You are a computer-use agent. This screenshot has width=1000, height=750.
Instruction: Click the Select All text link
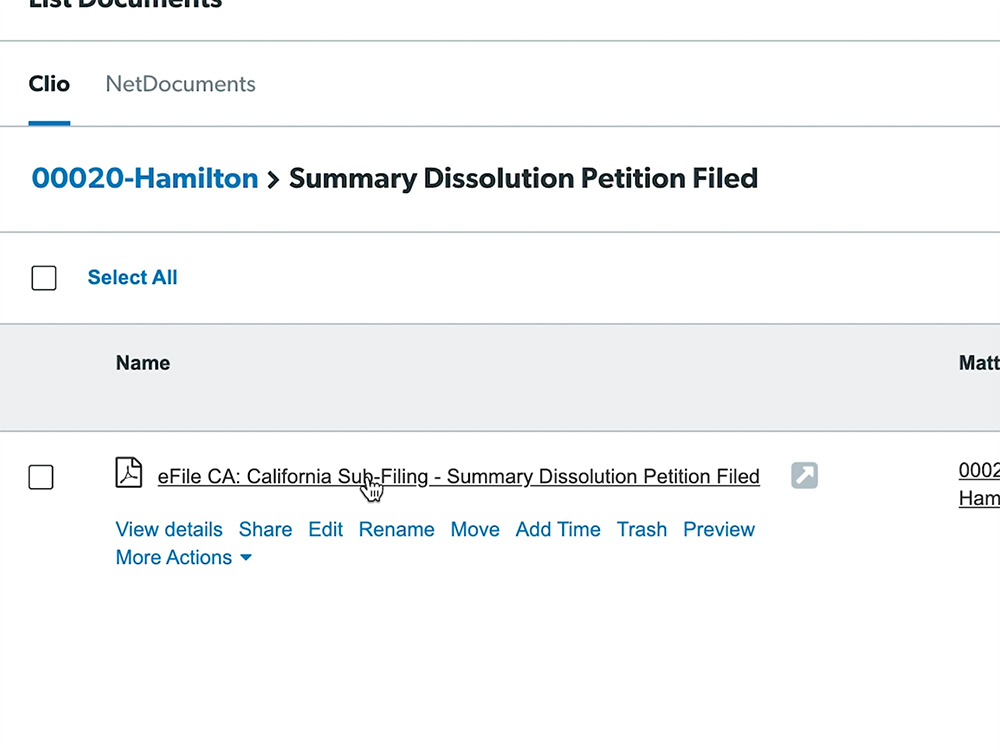click(132, 278)
